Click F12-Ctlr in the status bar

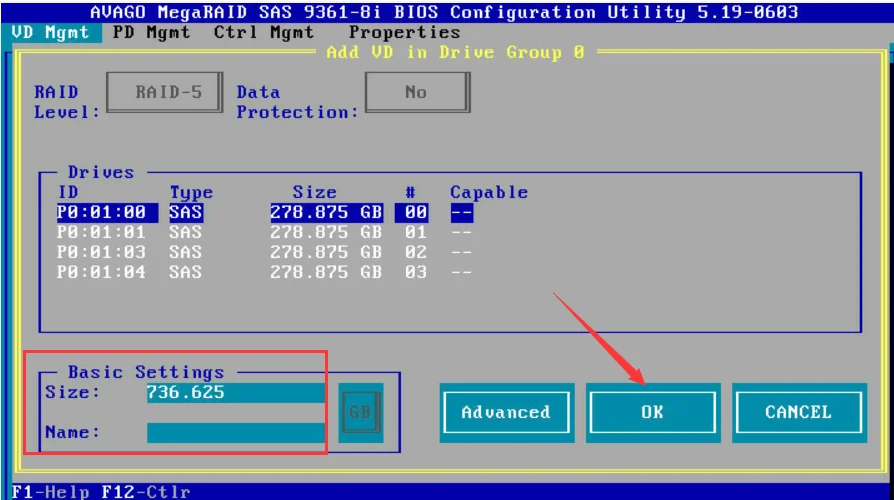[x=145, y=491]
